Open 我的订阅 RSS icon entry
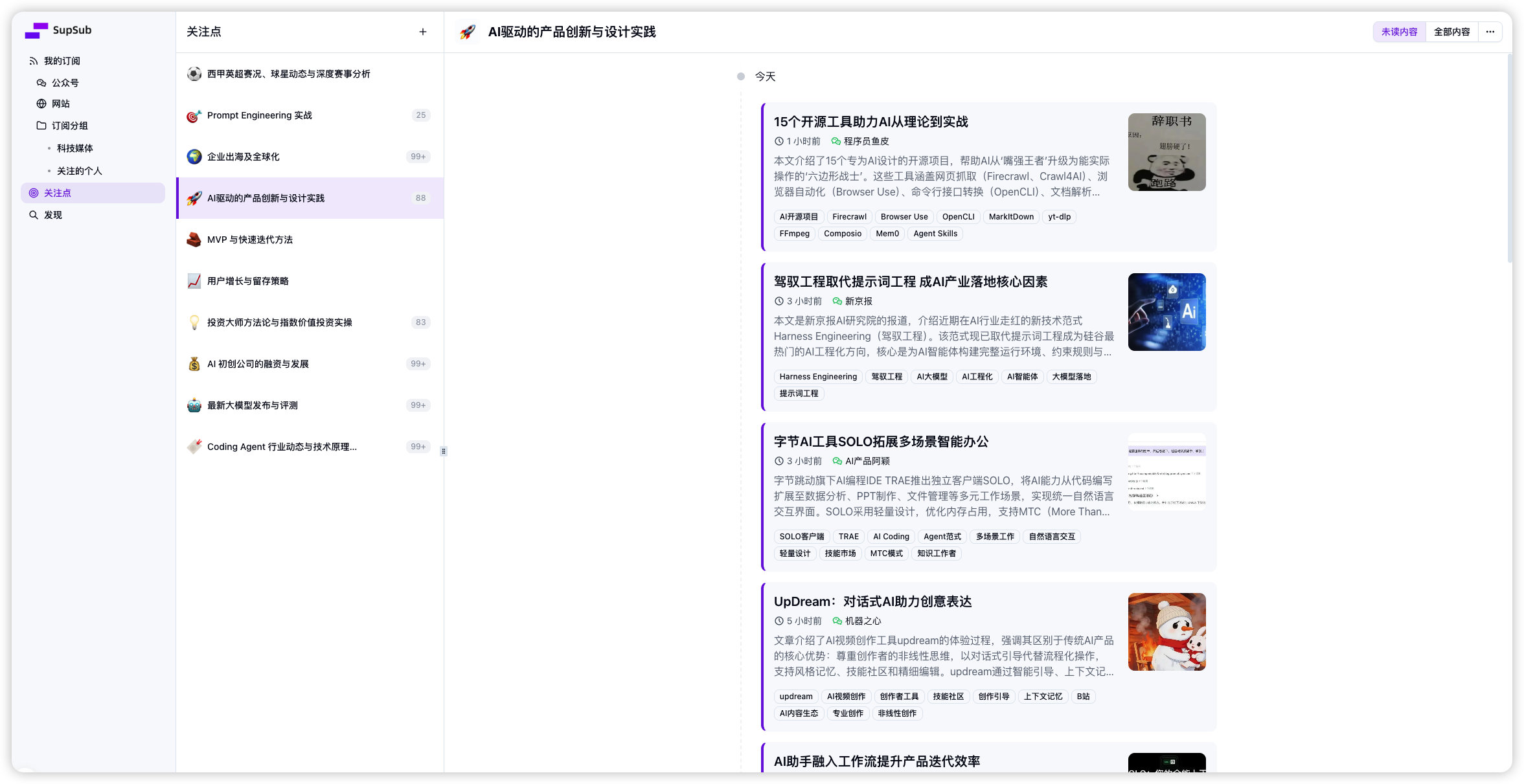Screen dimensions: 1524x784 click(34, 61)
